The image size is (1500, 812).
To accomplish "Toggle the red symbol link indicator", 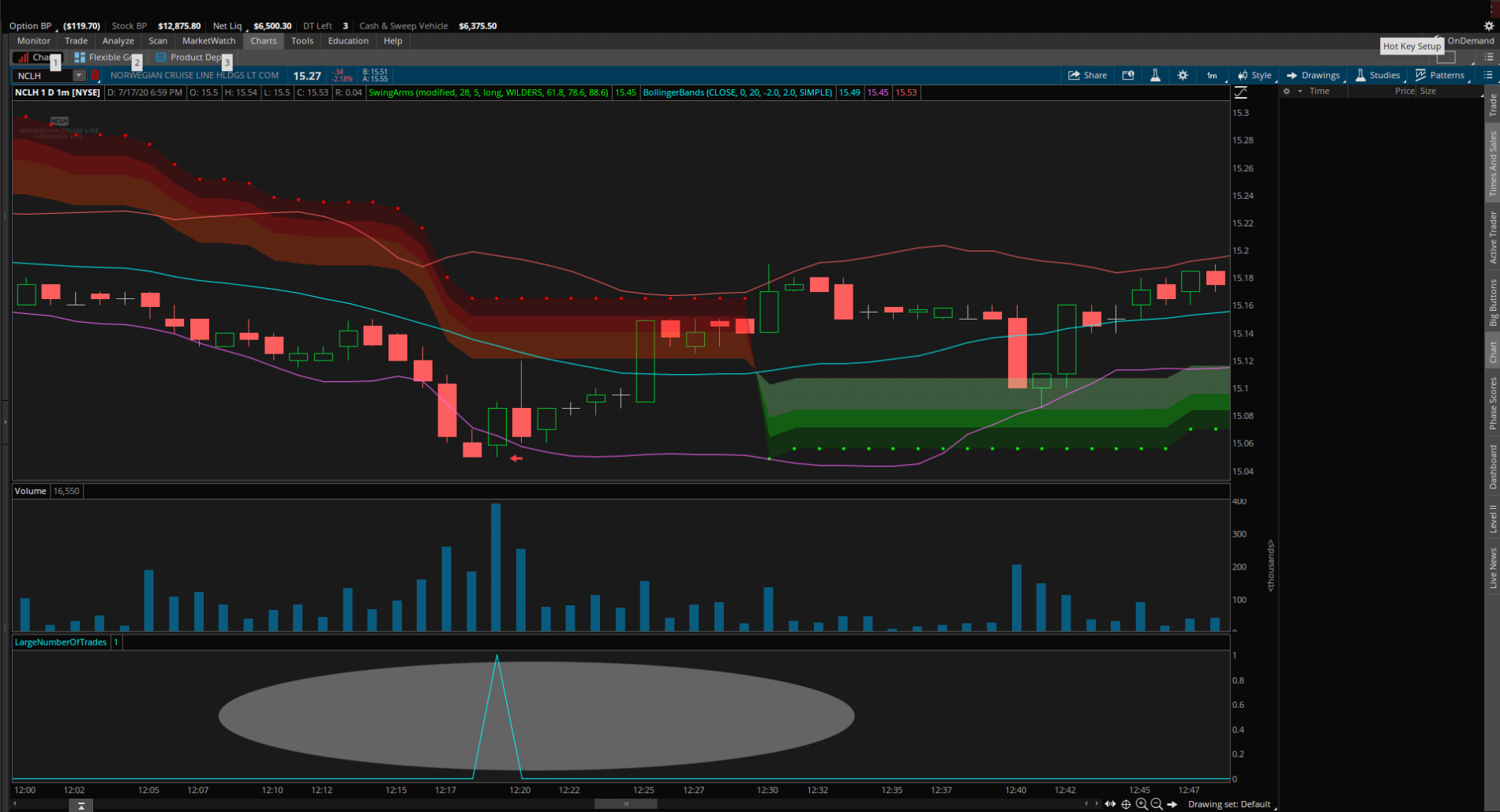I will (95, 76).
